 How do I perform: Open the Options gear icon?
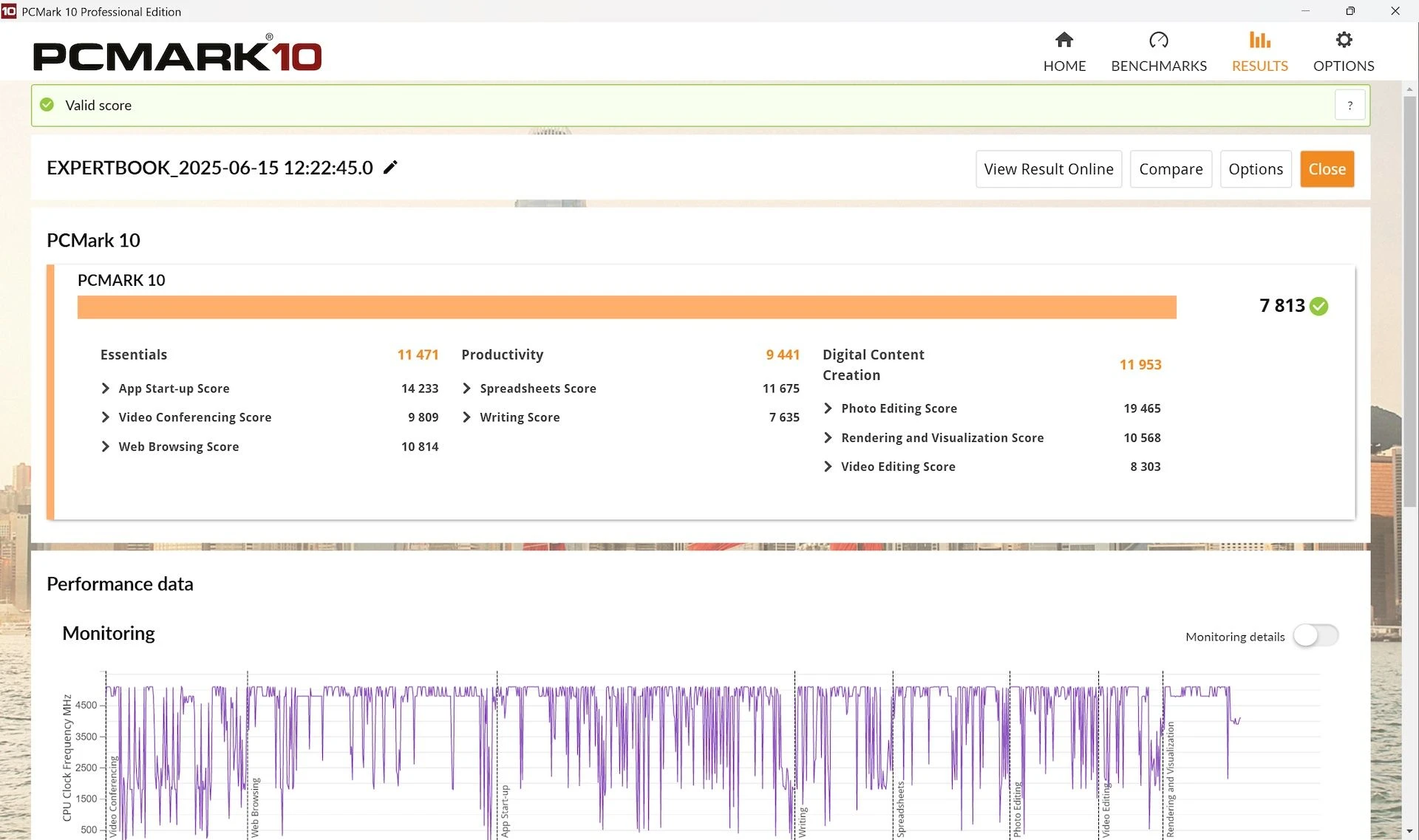pyautogui.click(x=1344, y=39)
